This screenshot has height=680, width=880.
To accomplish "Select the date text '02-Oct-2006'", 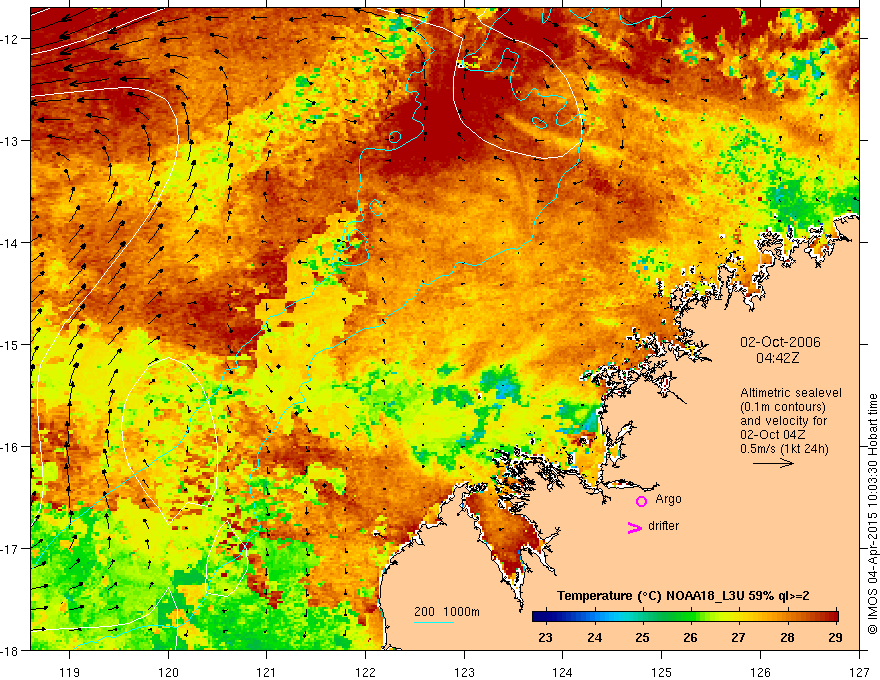I will (x=780, y=342).
